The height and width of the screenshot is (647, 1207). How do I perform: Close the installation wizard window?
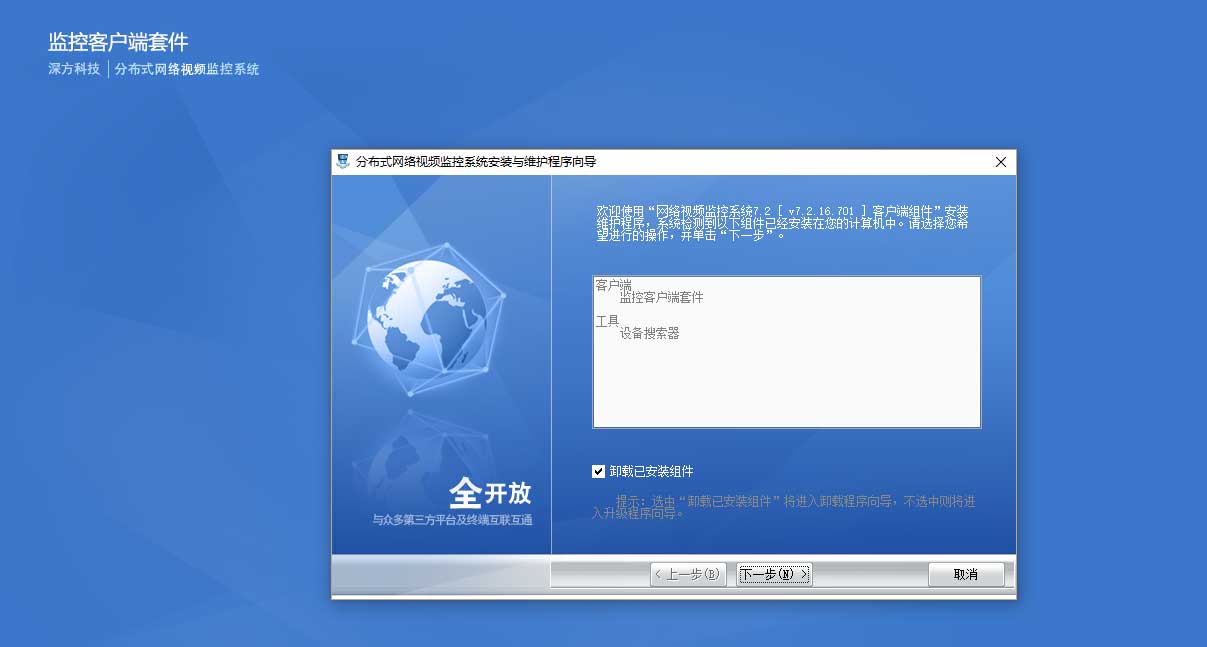1000,162
